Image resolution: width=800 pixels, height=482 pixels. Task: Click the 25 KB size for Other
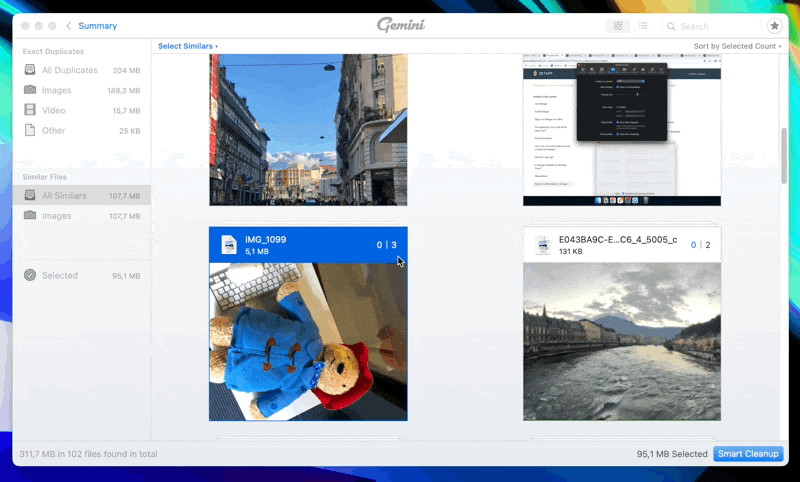pos(130,131)
